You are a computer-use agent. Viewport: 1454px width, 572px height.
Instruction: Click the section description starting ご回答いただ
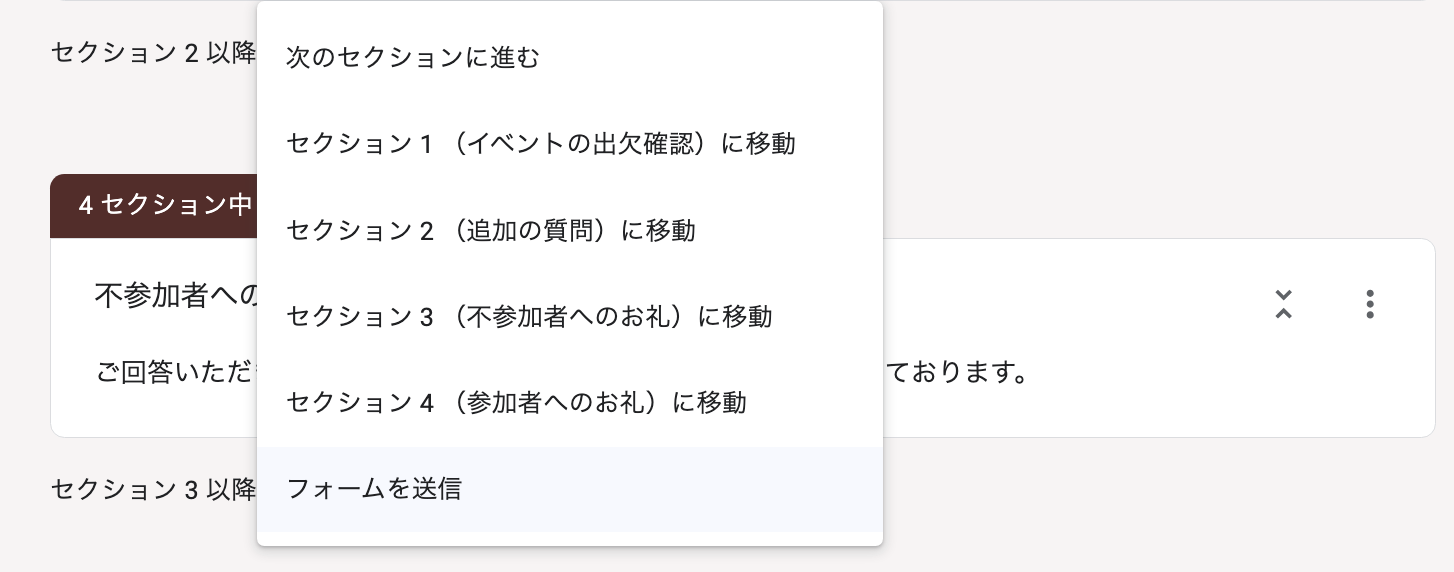[176, 373]
